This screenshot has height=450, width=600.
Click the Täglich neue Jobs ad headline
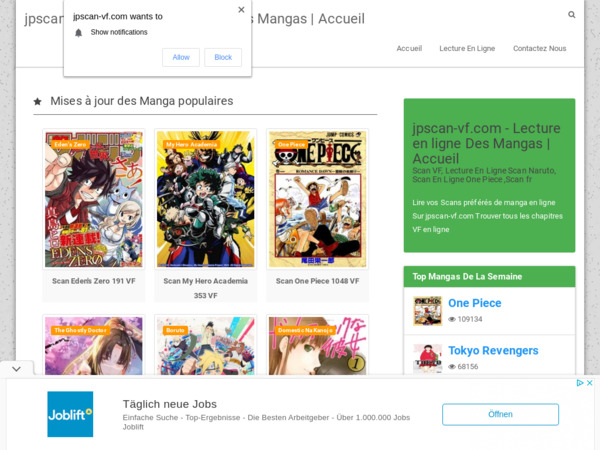click(170, 404)
